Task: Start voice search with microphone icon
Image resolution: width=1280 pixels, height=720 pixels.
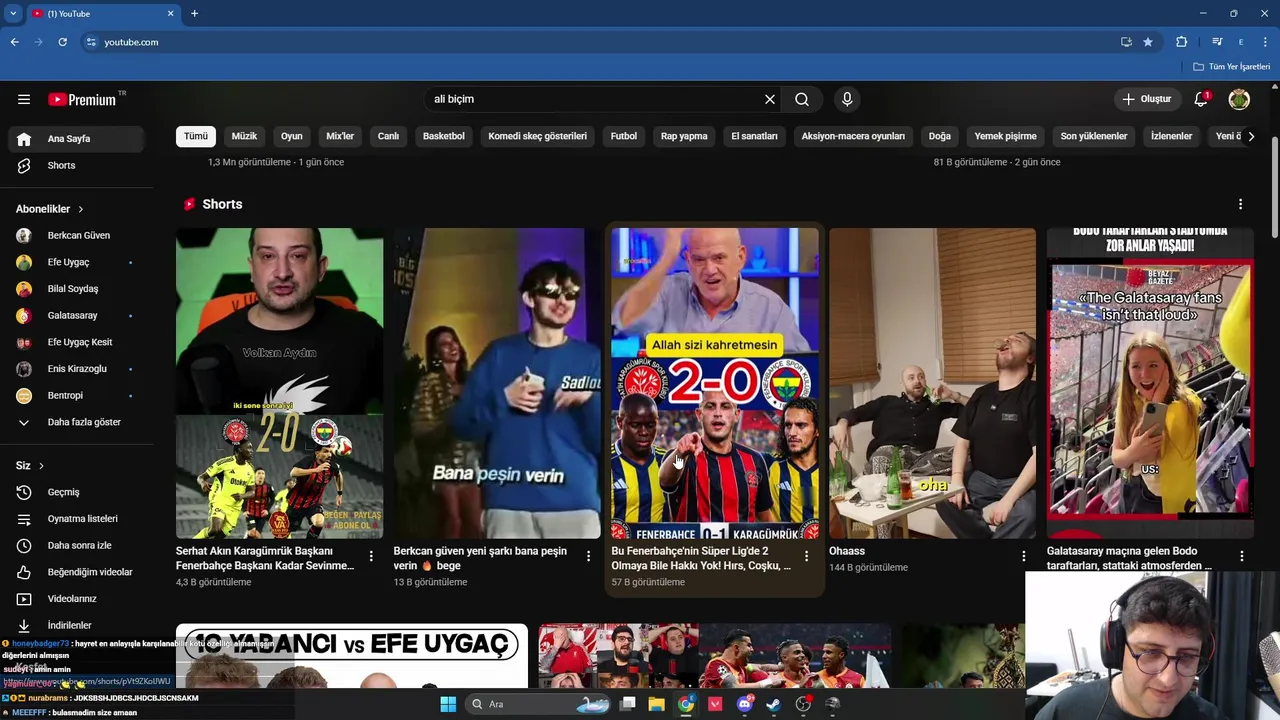Action: coord(847,99)
